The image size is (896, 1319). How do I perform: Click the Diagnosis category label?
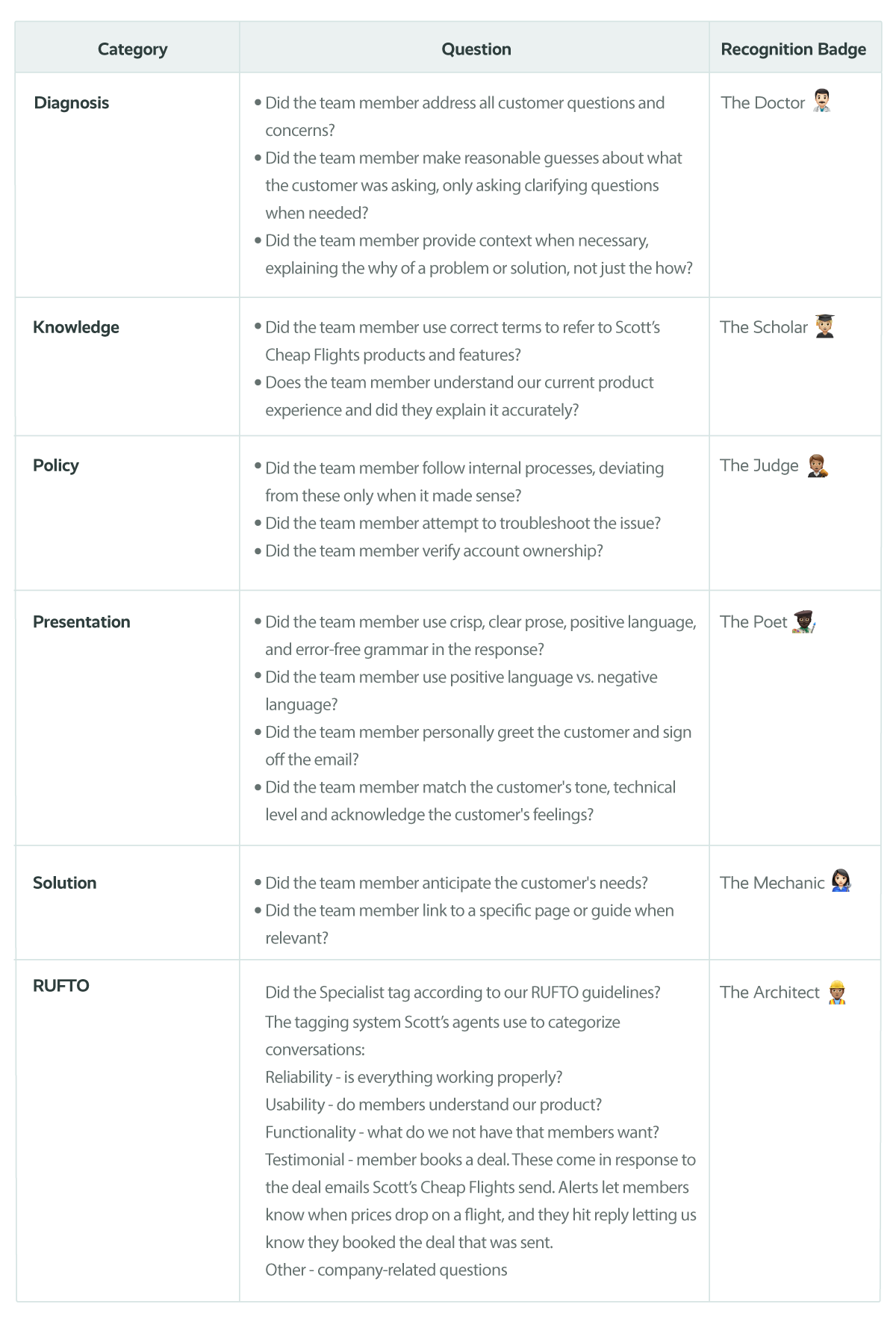pos(72,103)
